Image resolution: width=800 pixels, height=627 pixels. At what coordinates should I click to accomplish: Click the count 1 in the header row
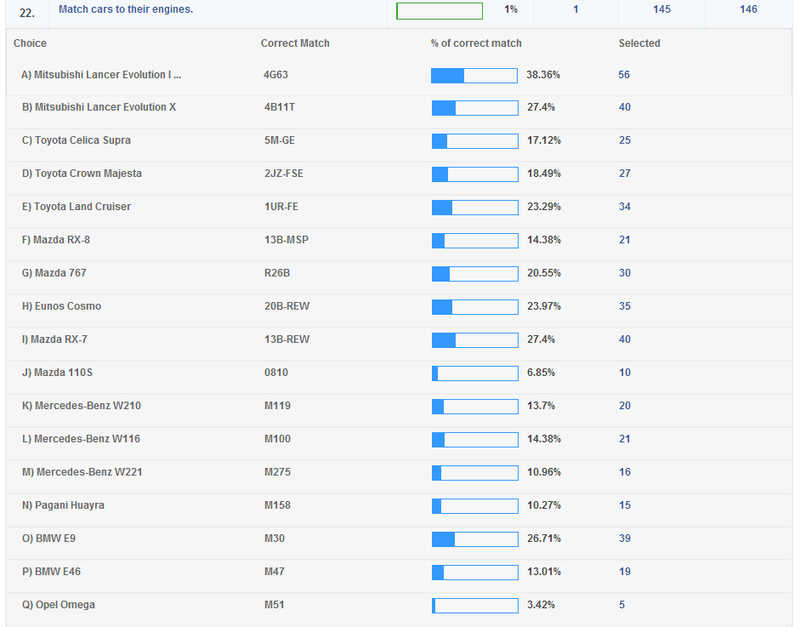[576, 9]
